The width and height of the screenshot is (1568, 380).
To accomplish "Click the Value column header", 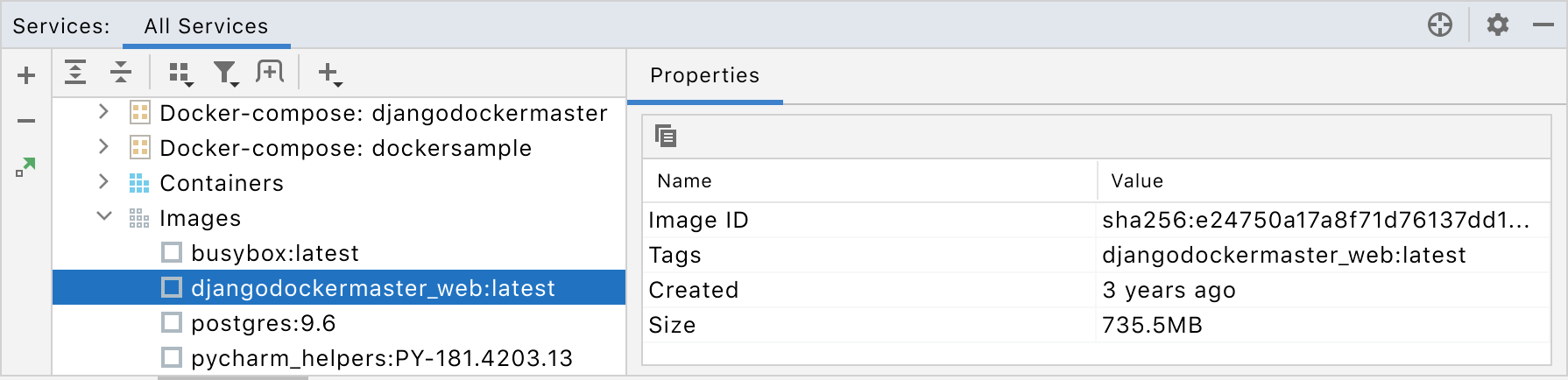I will coord(1137,181).
